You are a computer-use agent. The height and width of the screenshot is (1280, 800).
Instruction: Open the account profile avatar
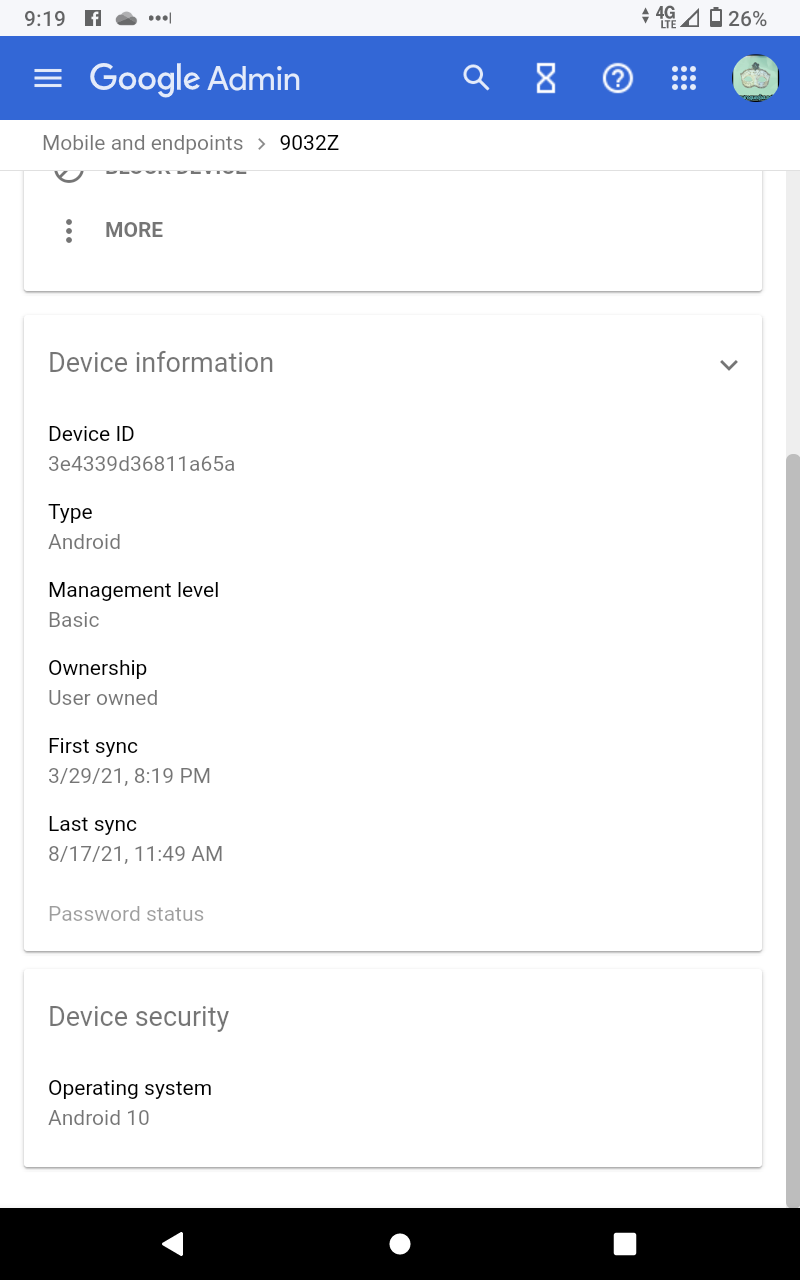(755, 78)
